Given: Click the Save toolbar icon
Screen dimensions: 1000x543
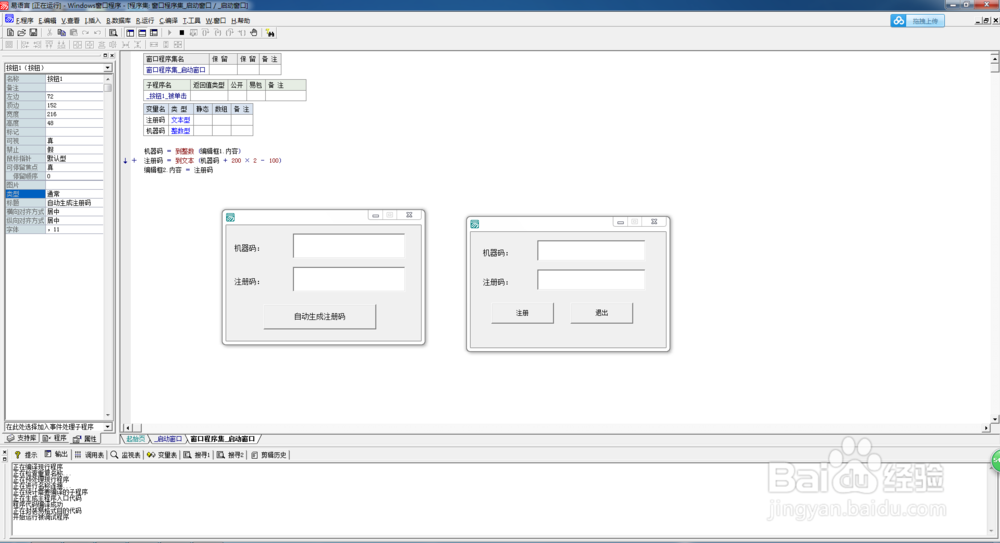Looking at the screenshot, I should point(33,33).
